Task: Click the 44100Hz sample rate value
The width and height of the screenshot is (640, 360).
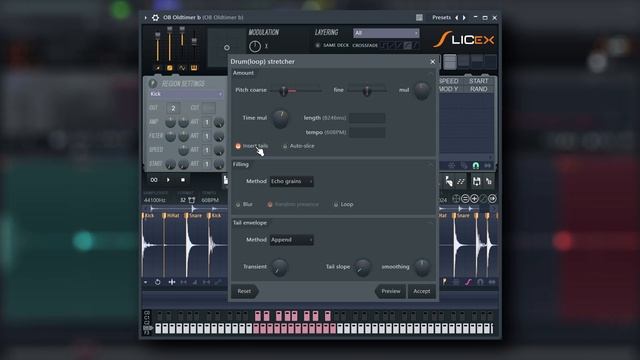Action: 155,200
